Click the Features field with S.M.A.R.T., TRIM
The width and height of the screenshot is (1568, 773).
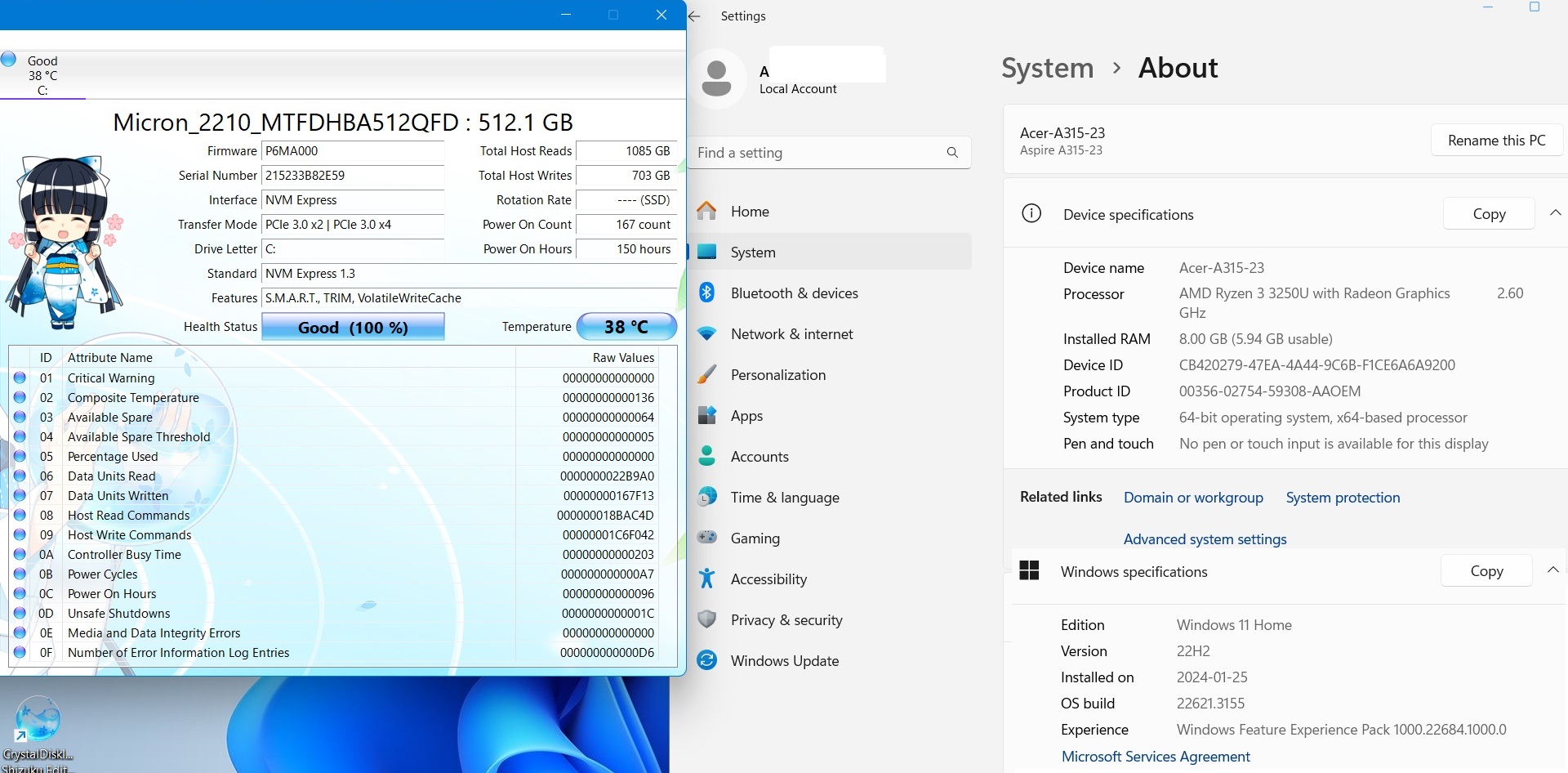(469, 298)
